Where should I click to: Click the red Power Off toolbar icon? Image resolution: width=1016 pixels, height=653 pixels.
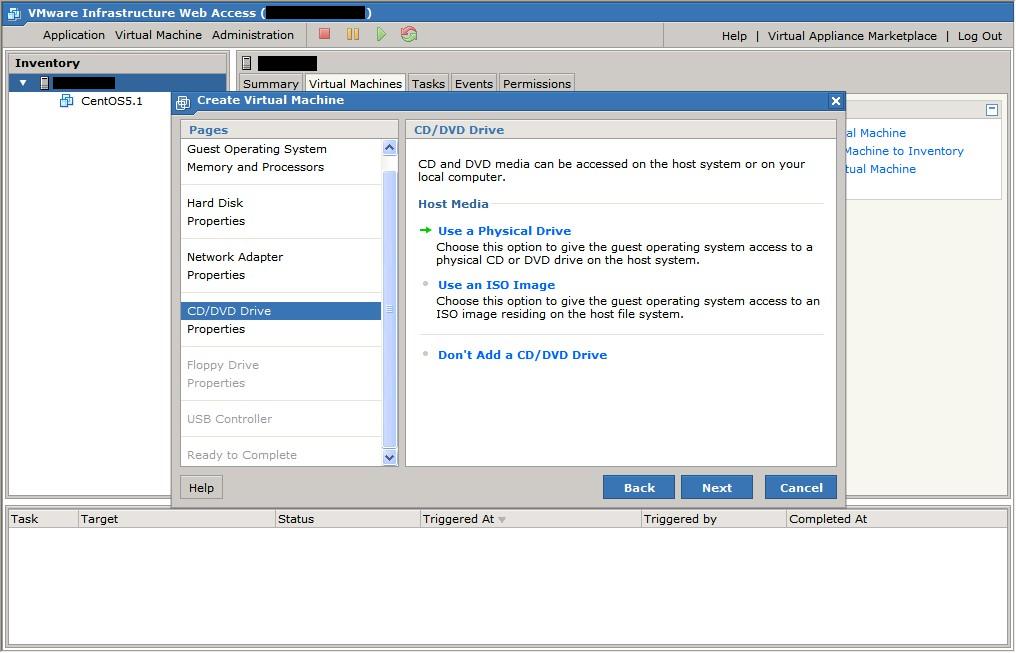click(325, 34)
